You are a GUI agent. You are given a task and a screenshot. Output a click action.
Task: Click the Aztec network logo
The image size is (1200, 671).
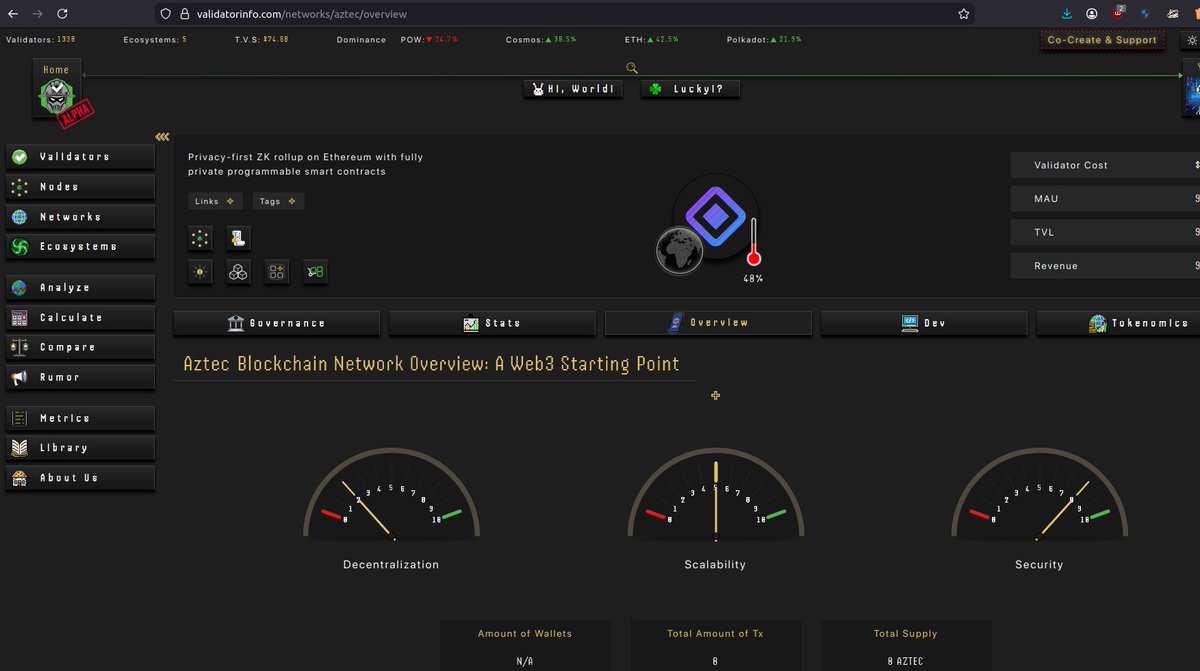716,216
